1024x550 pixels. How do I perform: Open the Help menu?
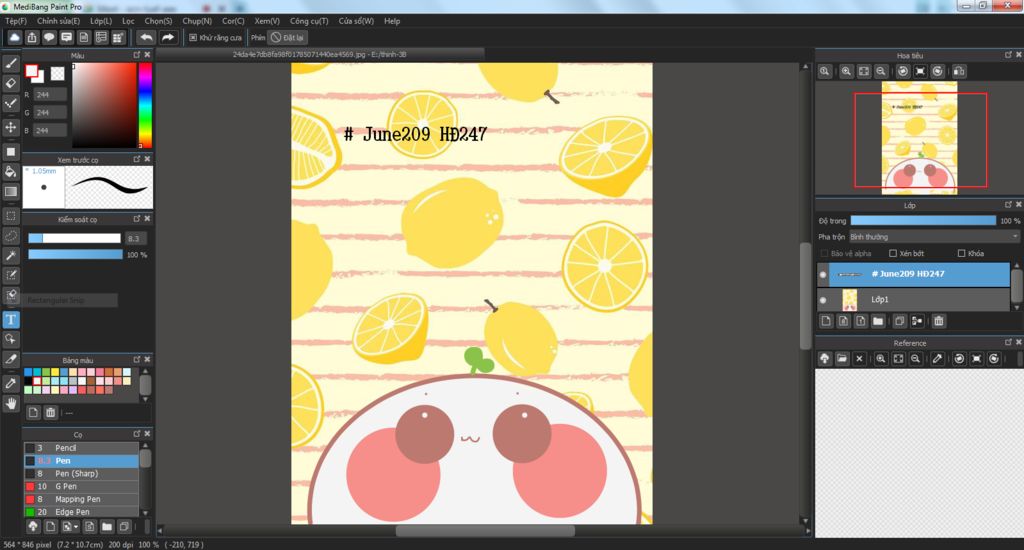(392, 21)
